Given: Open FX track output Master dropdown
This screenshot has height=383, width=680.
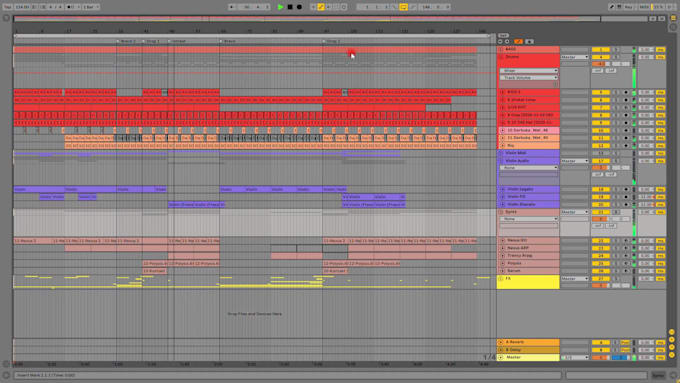Looking at the screenshot, I should click(x=575, y=279).
